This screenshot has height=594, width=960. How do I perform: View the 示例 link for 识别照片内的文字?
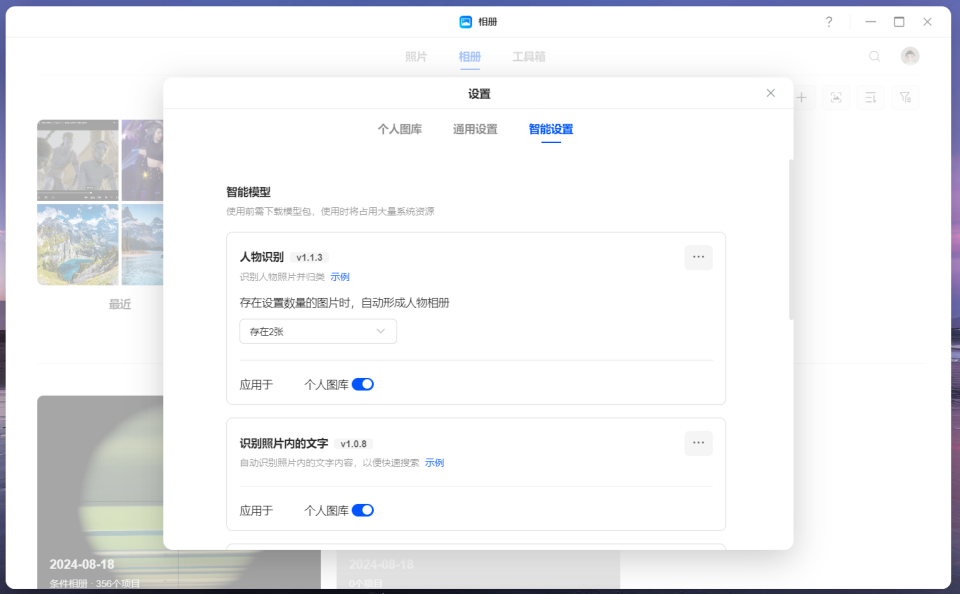(434, 462)
